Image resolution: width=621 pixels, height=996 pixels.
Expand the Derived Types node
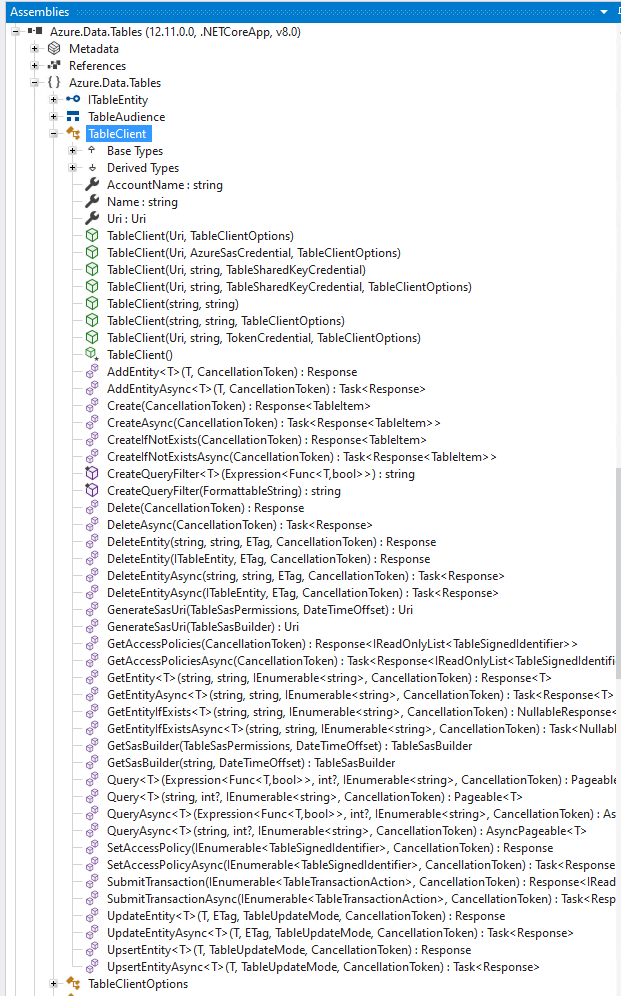coord(73,168)
